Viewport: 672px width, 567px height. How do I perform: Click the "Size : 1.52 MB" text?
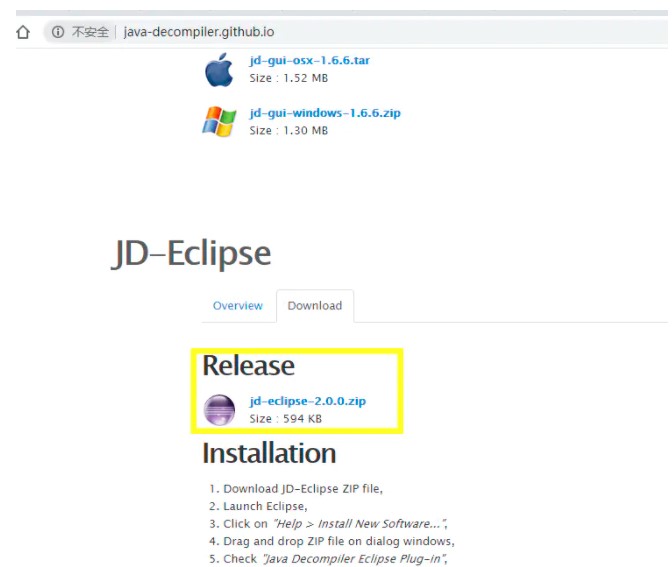click(288, 77)
